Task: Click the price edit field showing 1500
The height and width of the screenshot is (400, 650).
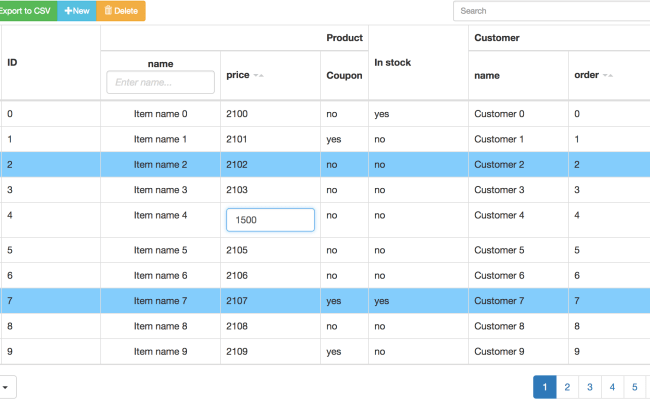Action: [x=270, y=220]
